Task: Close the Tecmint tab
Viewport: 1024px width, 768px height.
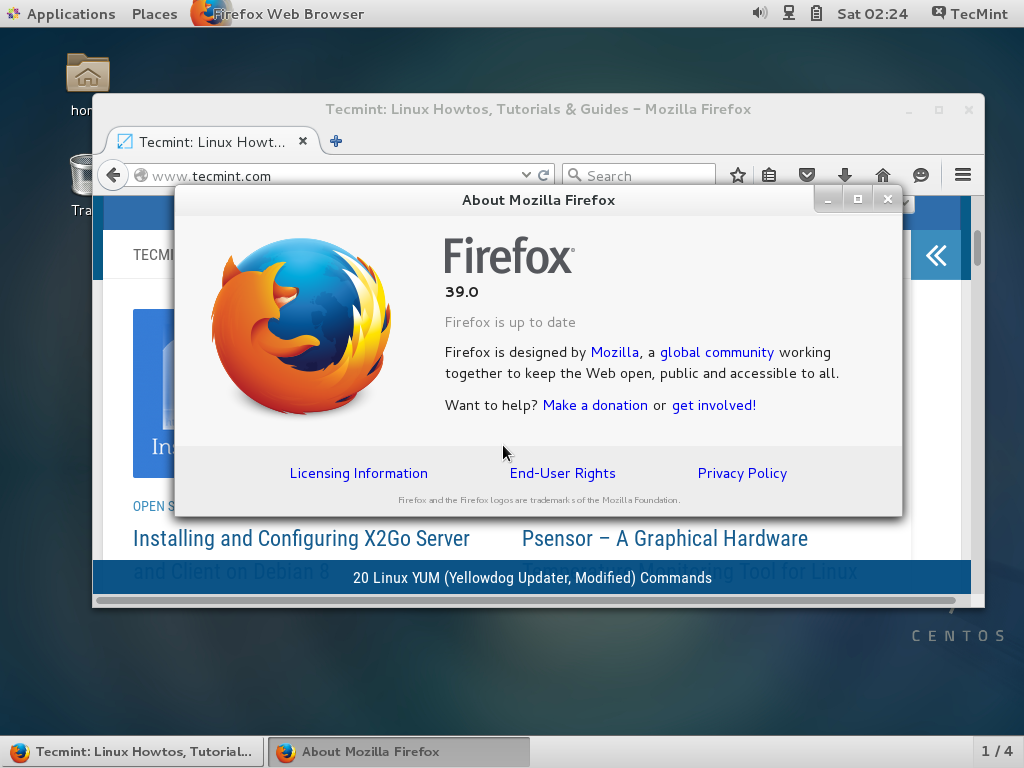Action: 303,141
